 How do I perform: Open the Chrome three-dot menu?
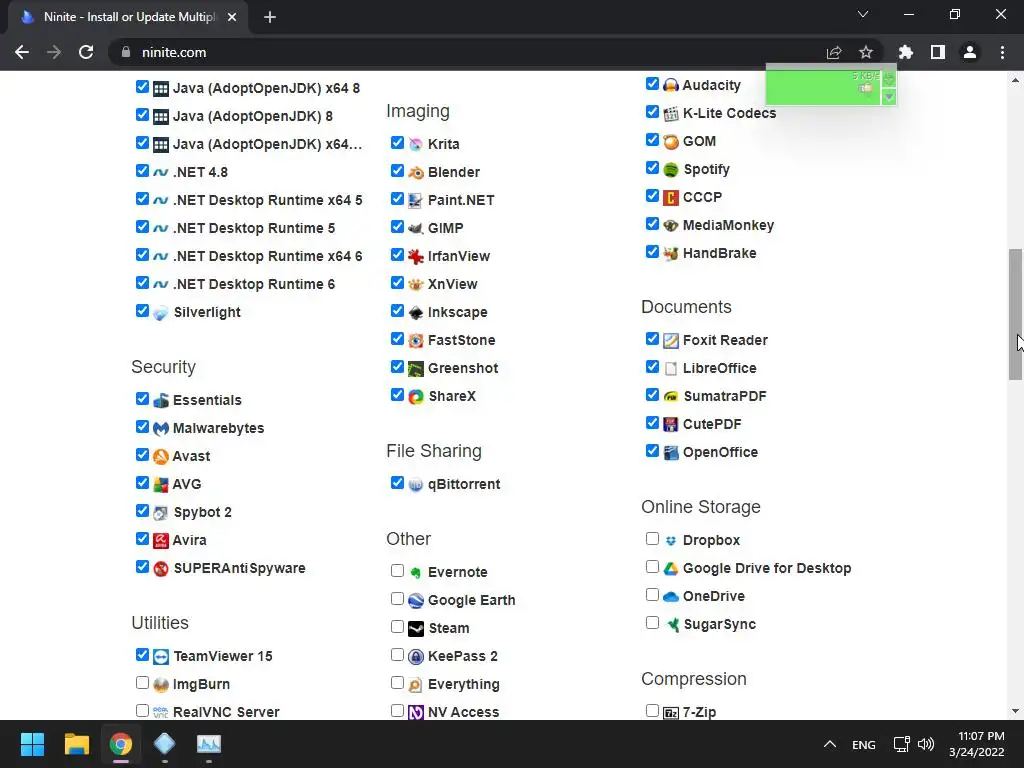click(1002, 52)
